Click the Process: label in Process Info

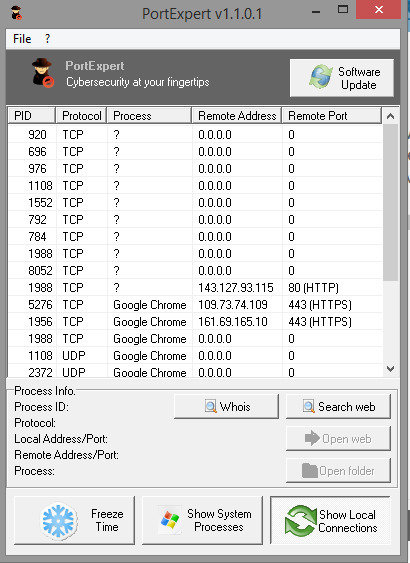pos(34,471)
